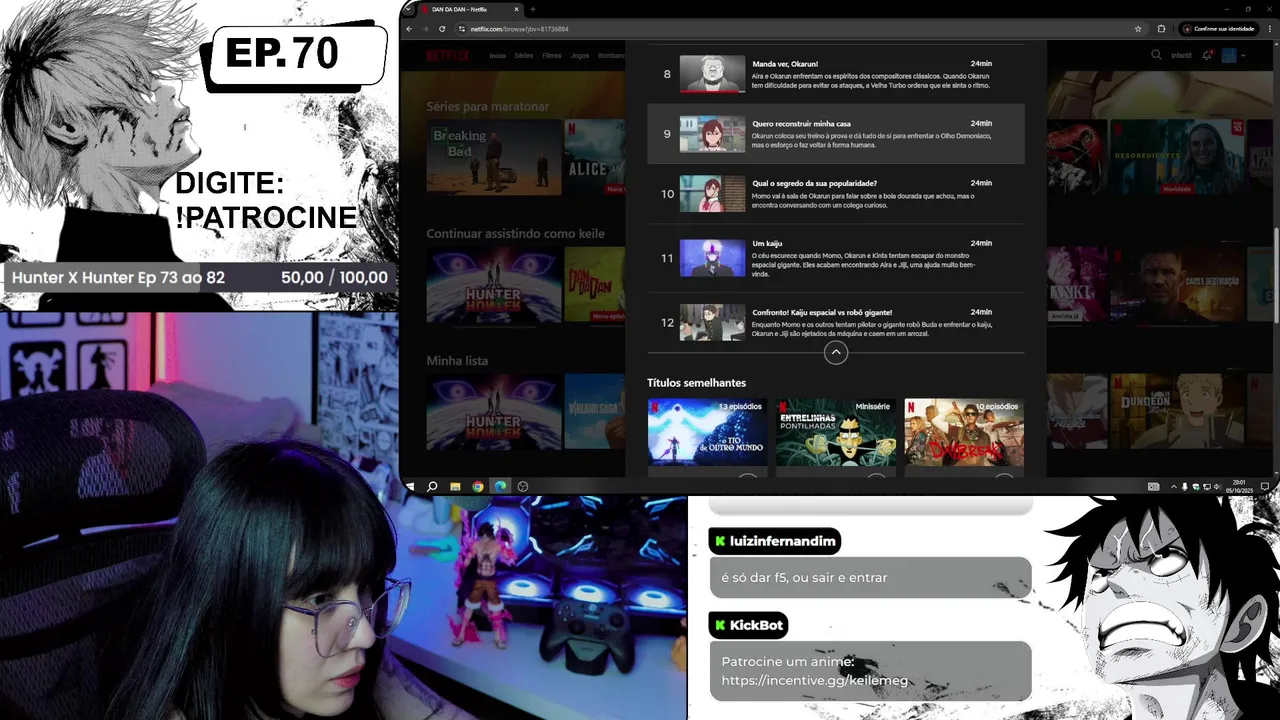Open the Infantil kids profile link
This screenshot has height=720, width=1280.
(1181, 56)
